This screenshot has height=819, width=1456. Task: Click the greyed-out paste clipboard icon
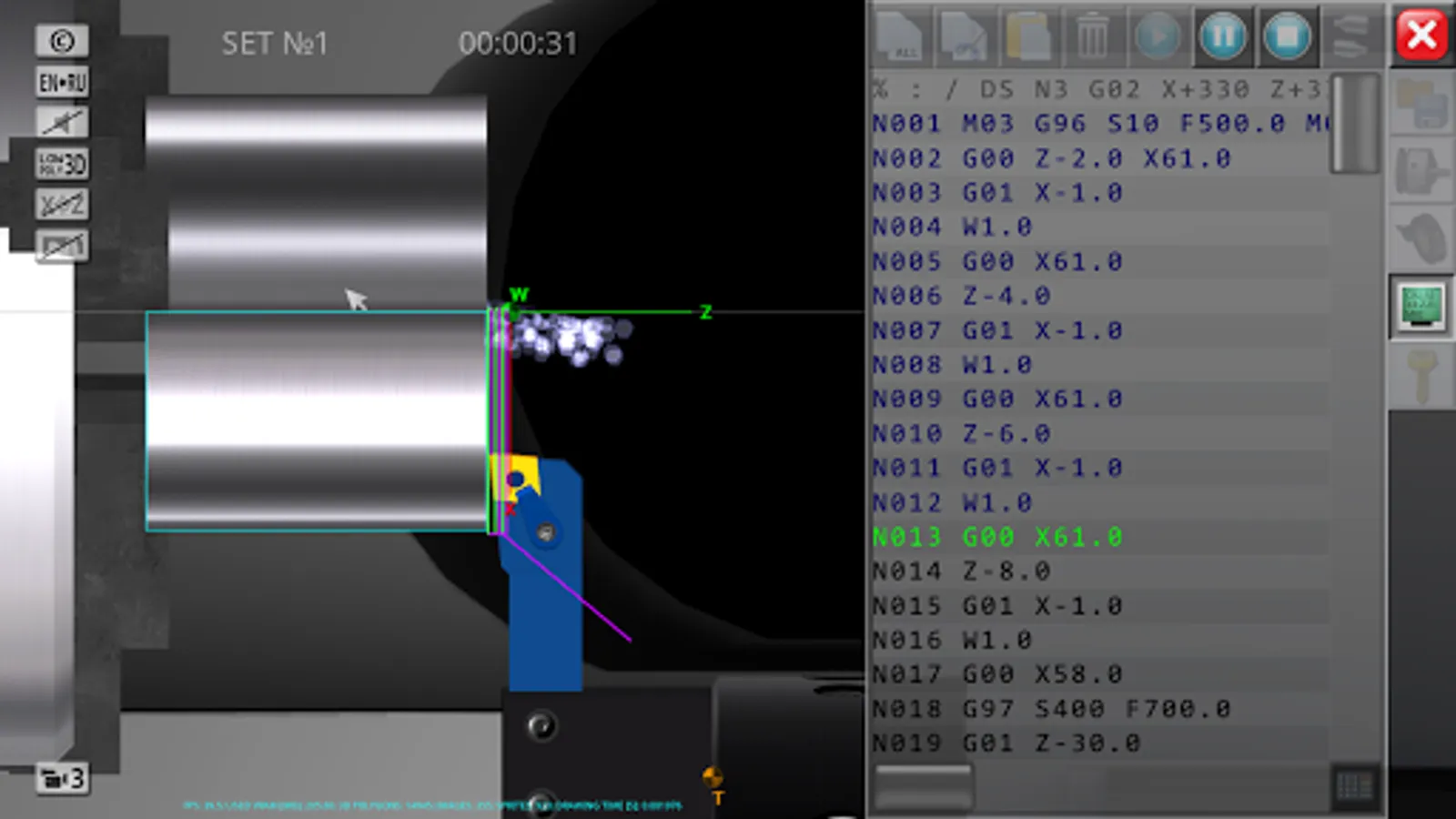[1028, 36]
